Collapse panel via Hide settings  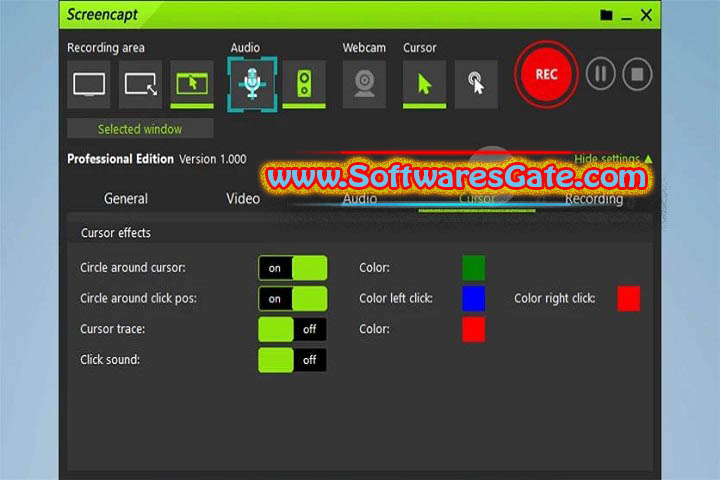pyautogui.click(x=613, y=159)
